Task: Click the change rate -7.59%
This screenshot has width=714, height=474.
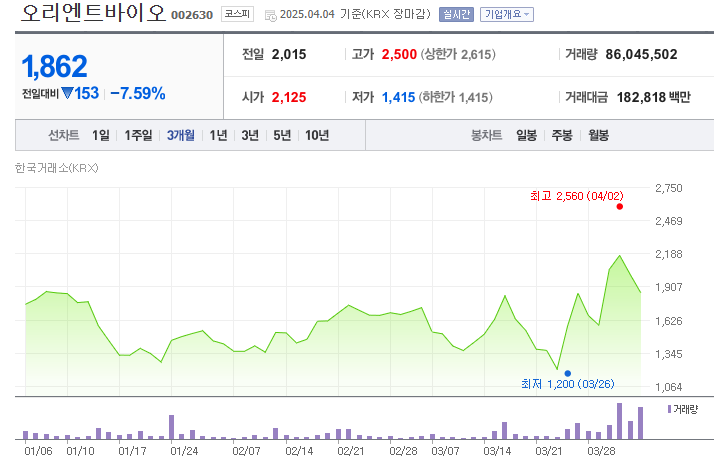Action: coord(138,93)
